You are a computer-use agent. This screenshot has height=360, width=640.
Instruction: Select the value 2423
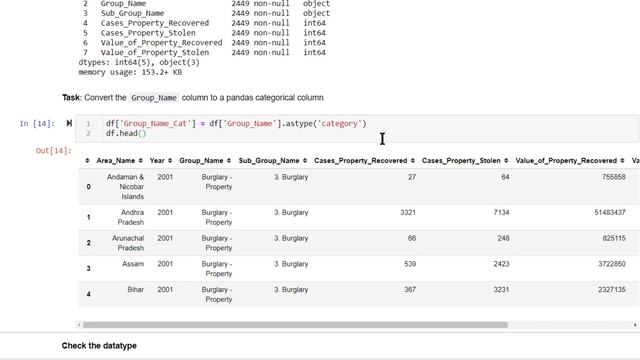pyautogui.click(x=501, y=264)
